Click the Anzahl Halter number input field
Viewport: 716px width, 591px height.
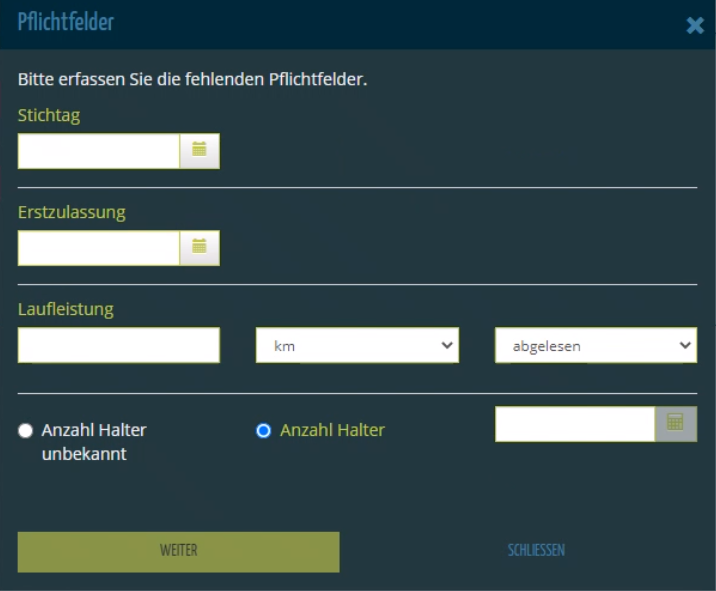point(575,424)
